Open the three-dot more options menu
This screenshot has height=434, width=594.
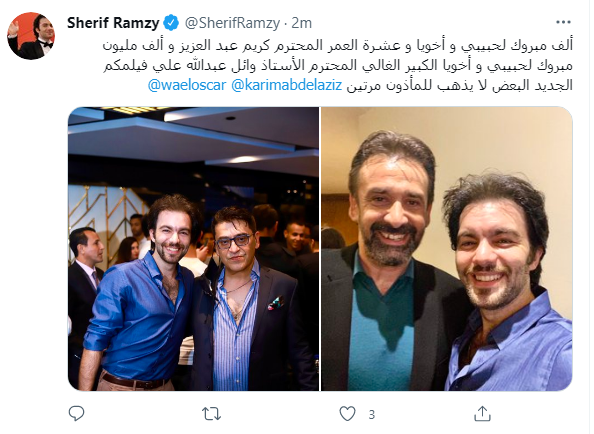pos(563,22)
